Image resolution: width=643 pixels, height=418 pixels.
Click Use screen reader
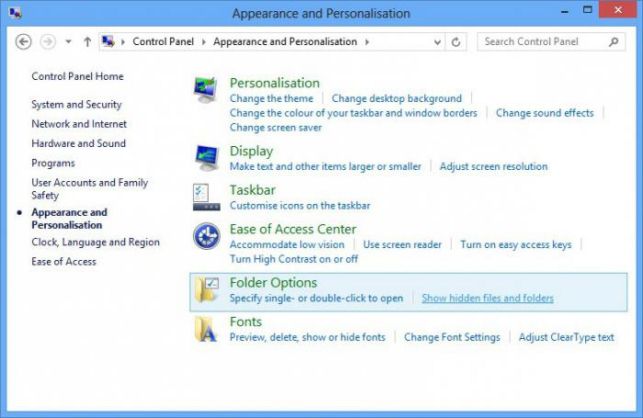click(402, 244)
